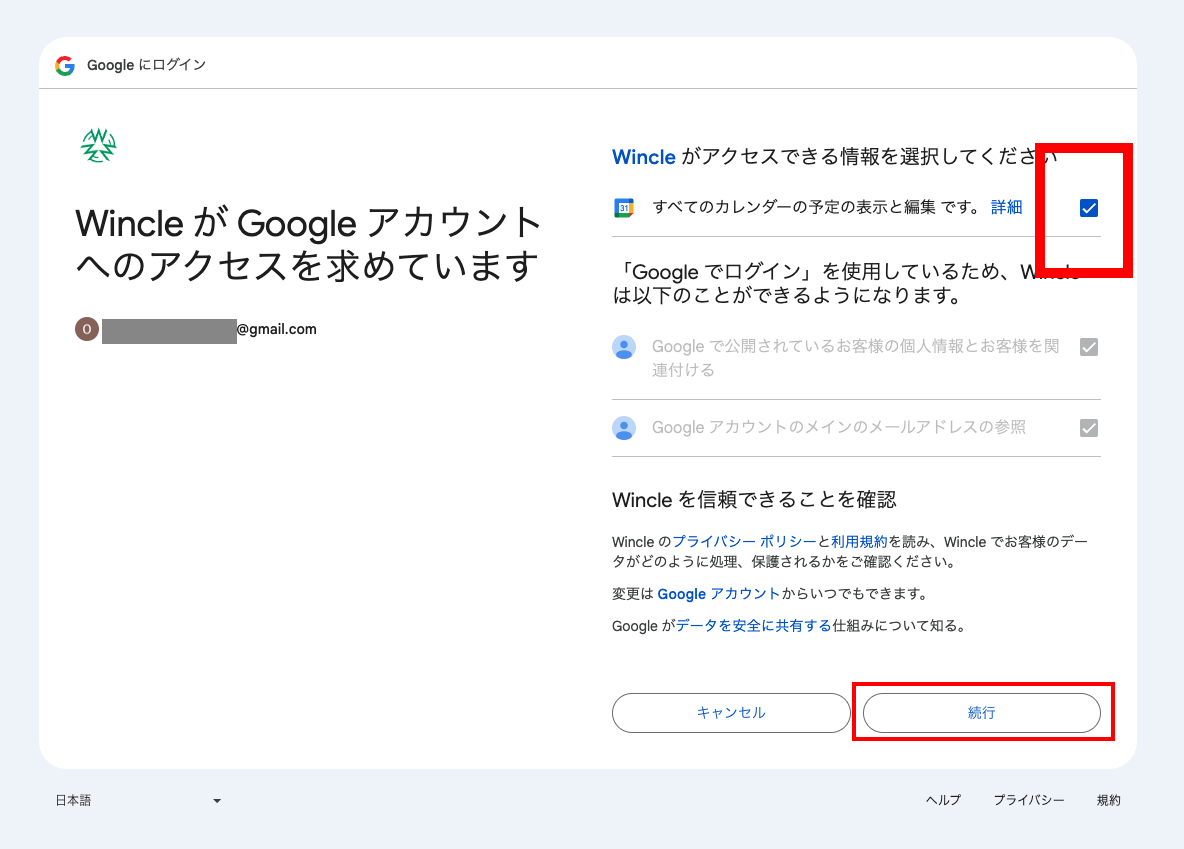
Task: Follow the Google アカウント link
Action: [718, 594]
